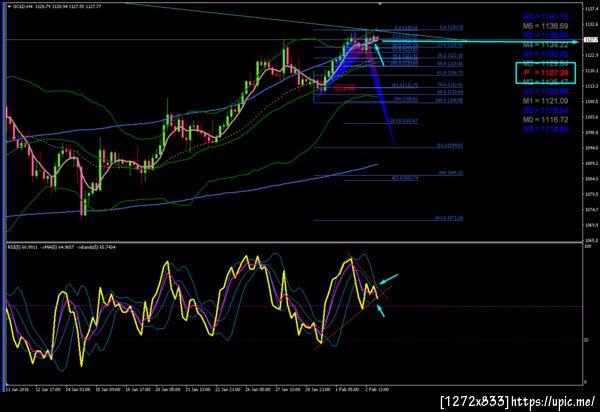The height and width of the screenshot is (412, 600).
Task: Select the cyan arrow pointing at latest candles
Action: pyautogui.click(x=379, y=55)
